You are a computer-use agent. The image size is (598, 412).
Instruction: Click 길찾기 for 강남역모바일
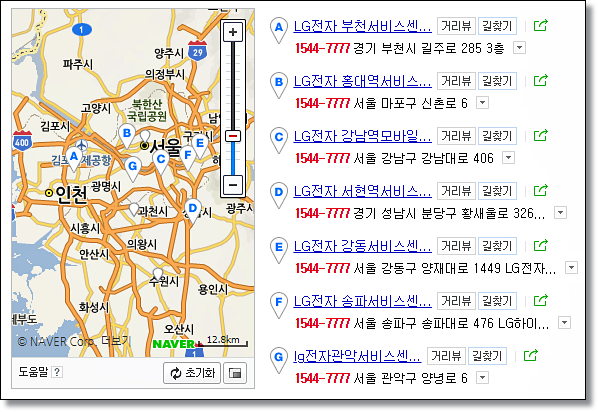click(497, 136)
